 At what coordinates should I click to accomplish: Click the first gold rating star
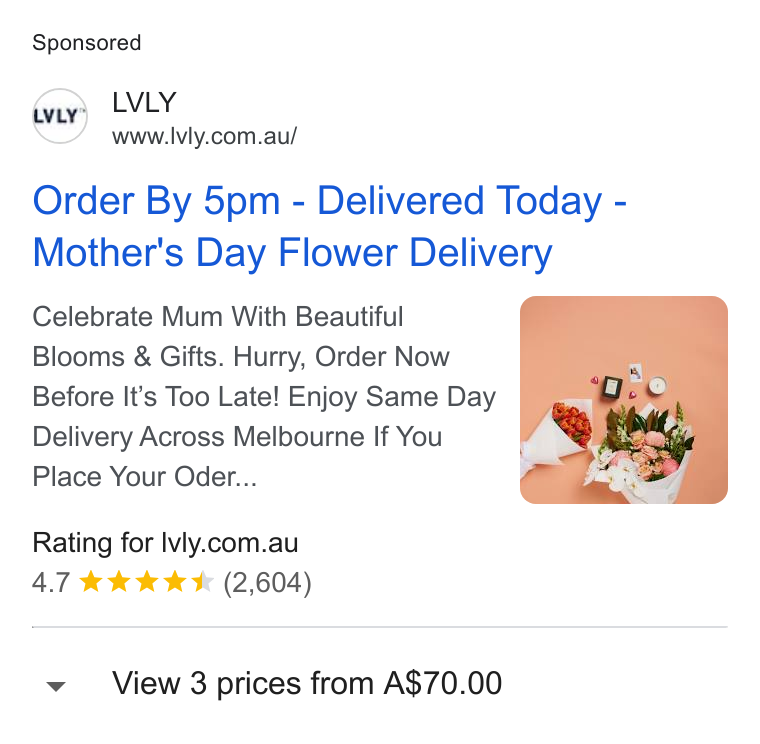[x=91, y=582]
